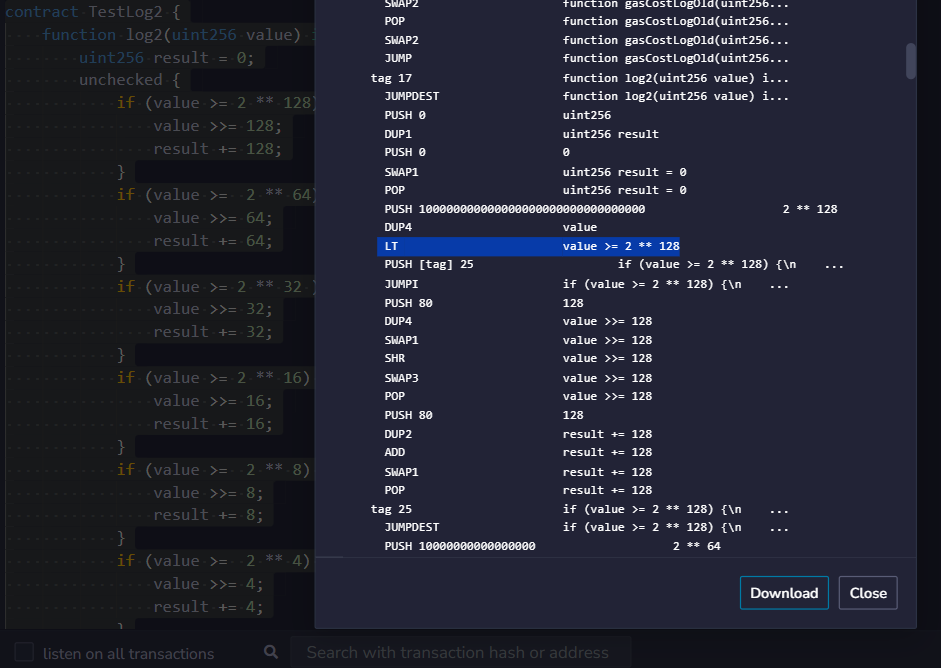The height and width of the screenshot is (668, 941).
Task: Close the assembly listing dialog
Action: click(x=867, y=592)
